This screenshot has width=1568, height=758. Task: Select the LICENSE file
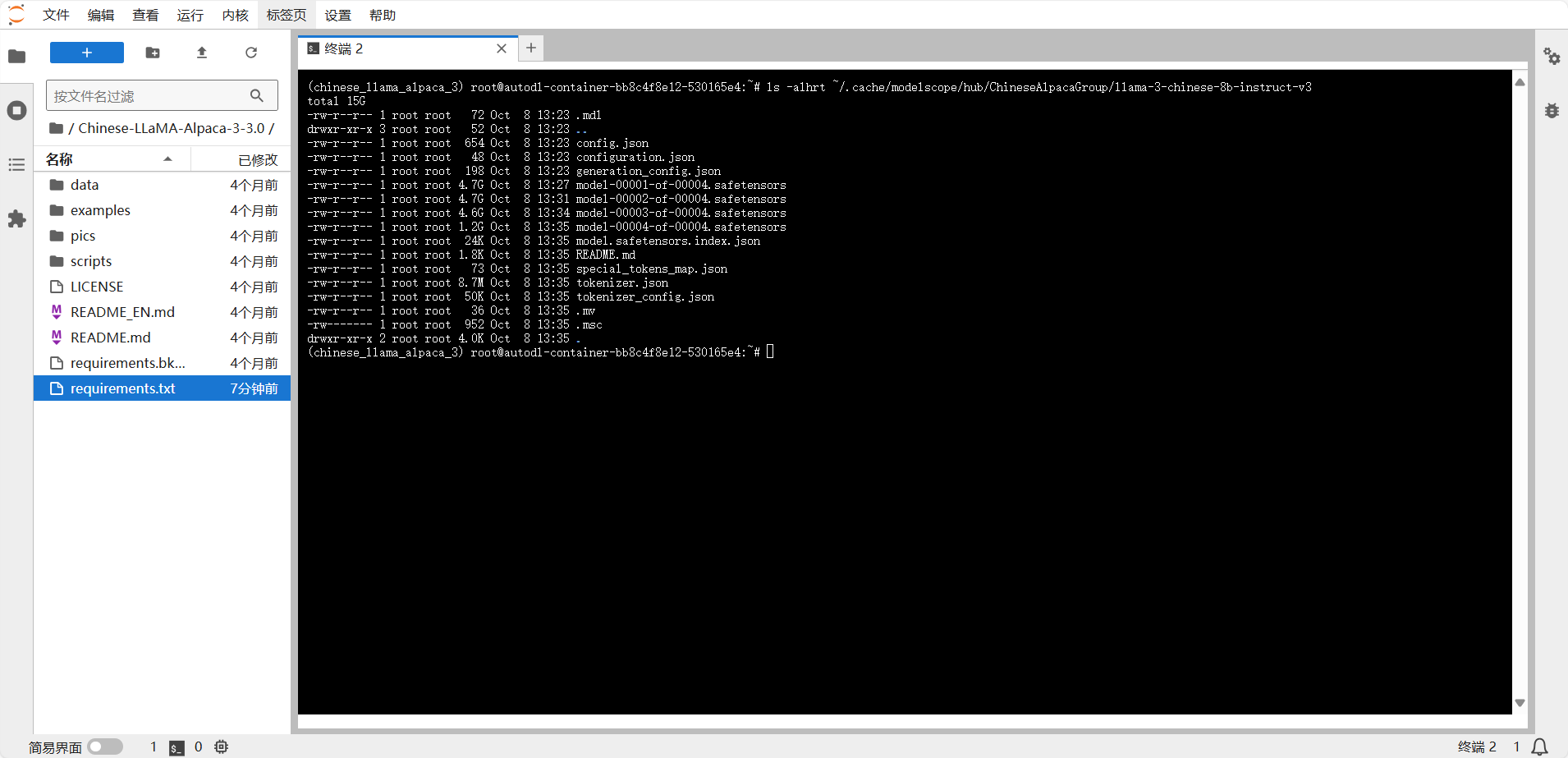162,287
